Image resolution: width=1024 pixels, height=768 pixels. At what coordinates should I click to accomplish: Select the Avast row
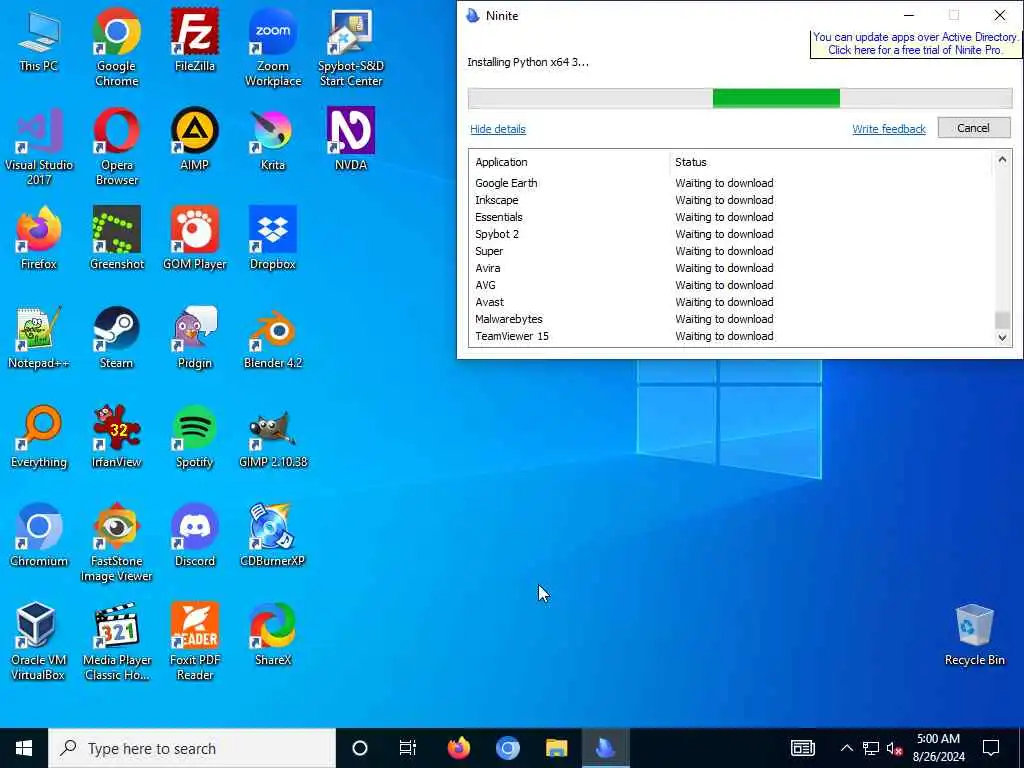click(x=731, y=302)
